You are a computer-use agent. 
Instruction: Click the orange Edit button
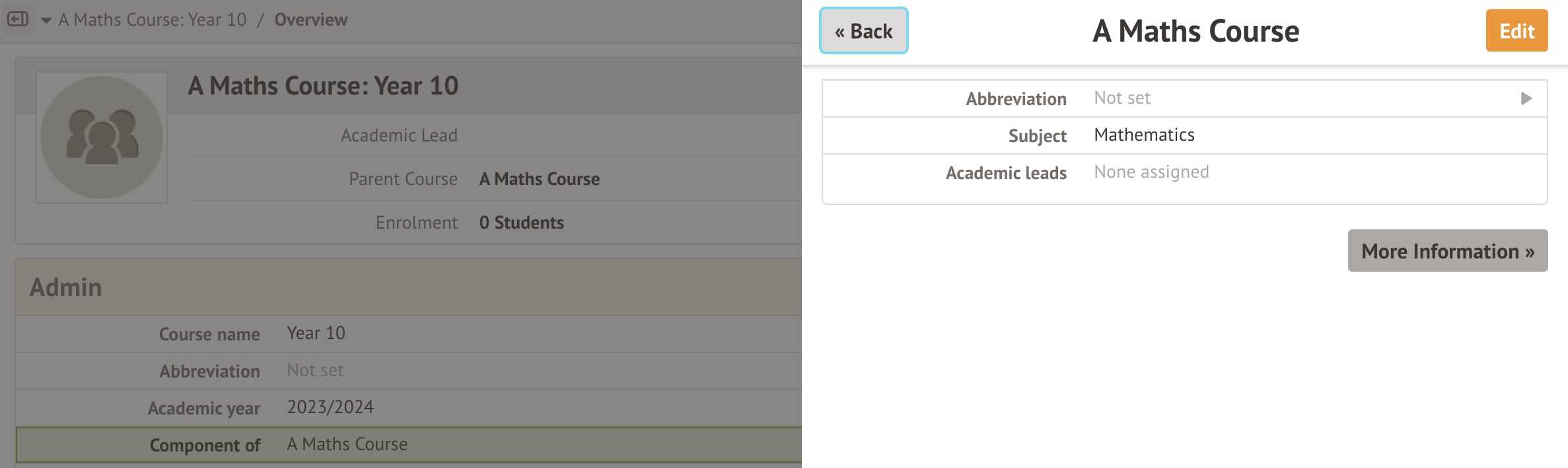click(1516, 30)
